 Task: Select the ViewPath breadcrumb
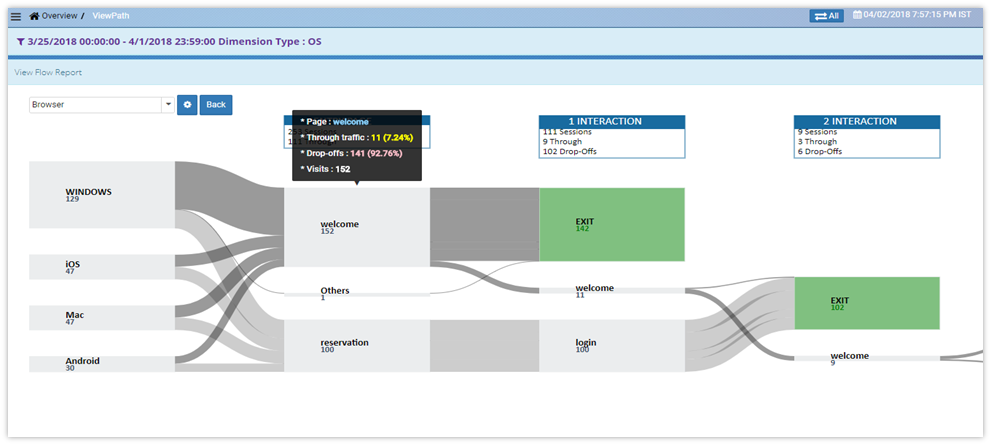pyautogui.click(x=109, y=16)
